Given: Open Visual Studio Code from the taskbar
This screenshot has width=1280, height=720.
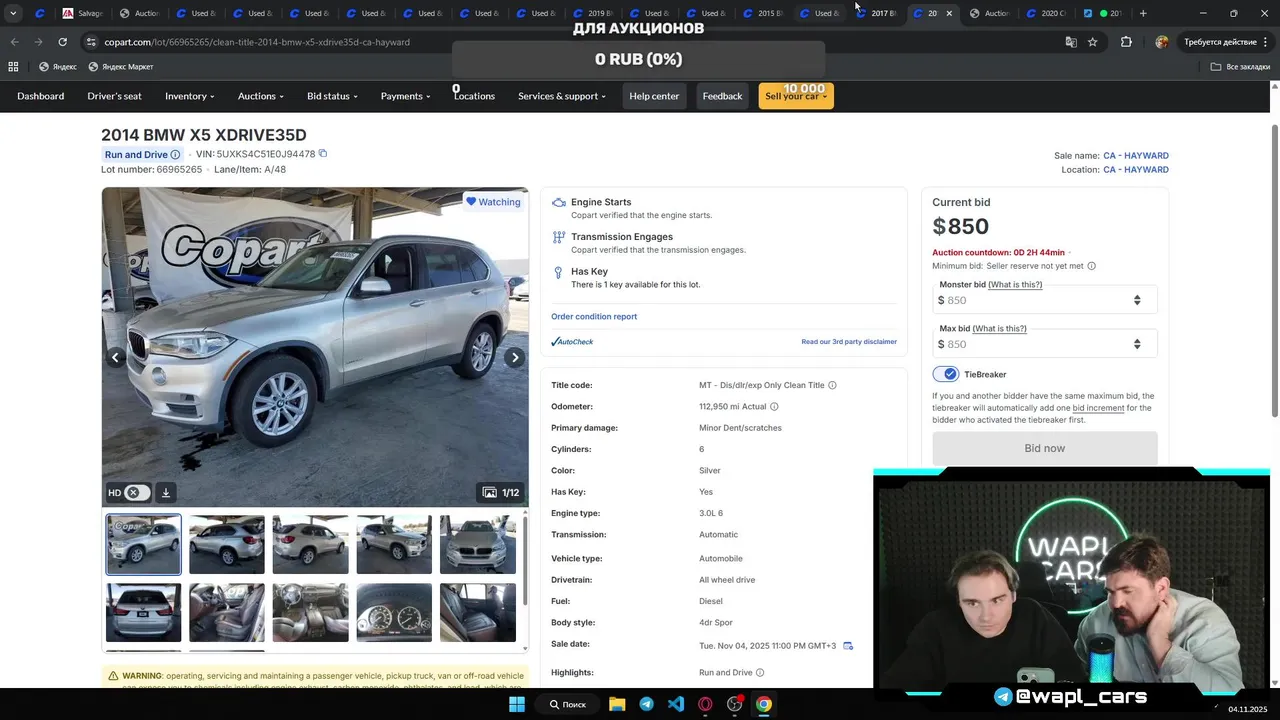Looking at the screenshot, I should tap(676, 704).
